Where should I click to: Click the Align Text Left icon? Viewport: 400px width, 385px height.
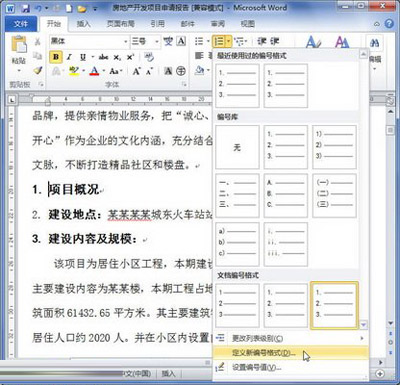tap(199, 55)
